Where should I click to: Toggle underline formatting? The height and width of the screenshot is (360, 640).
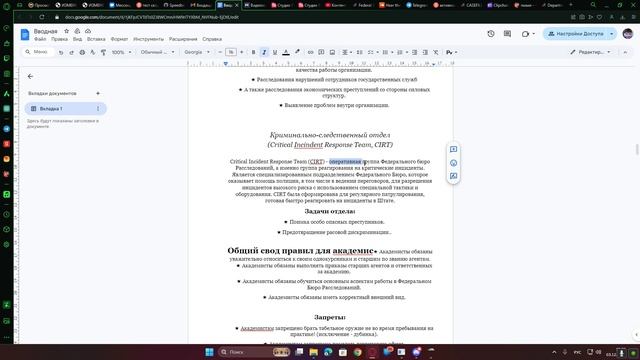point(275,52)
